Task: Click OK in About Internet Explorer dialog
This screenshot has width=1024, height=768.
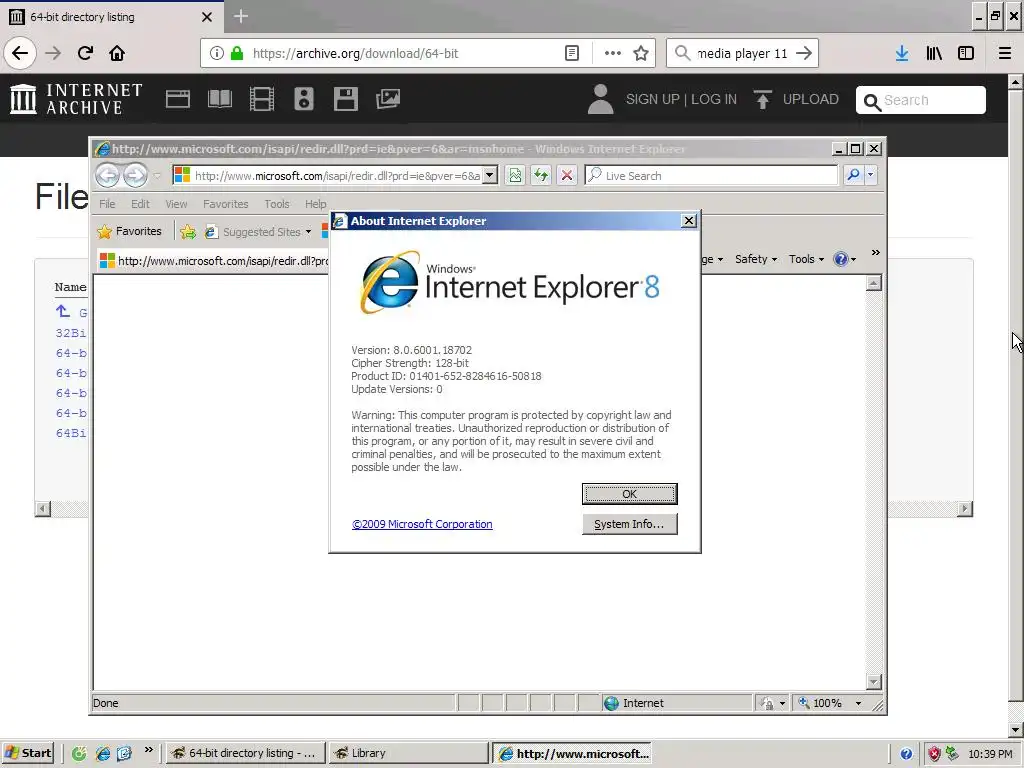Action: tap(629, 494)
